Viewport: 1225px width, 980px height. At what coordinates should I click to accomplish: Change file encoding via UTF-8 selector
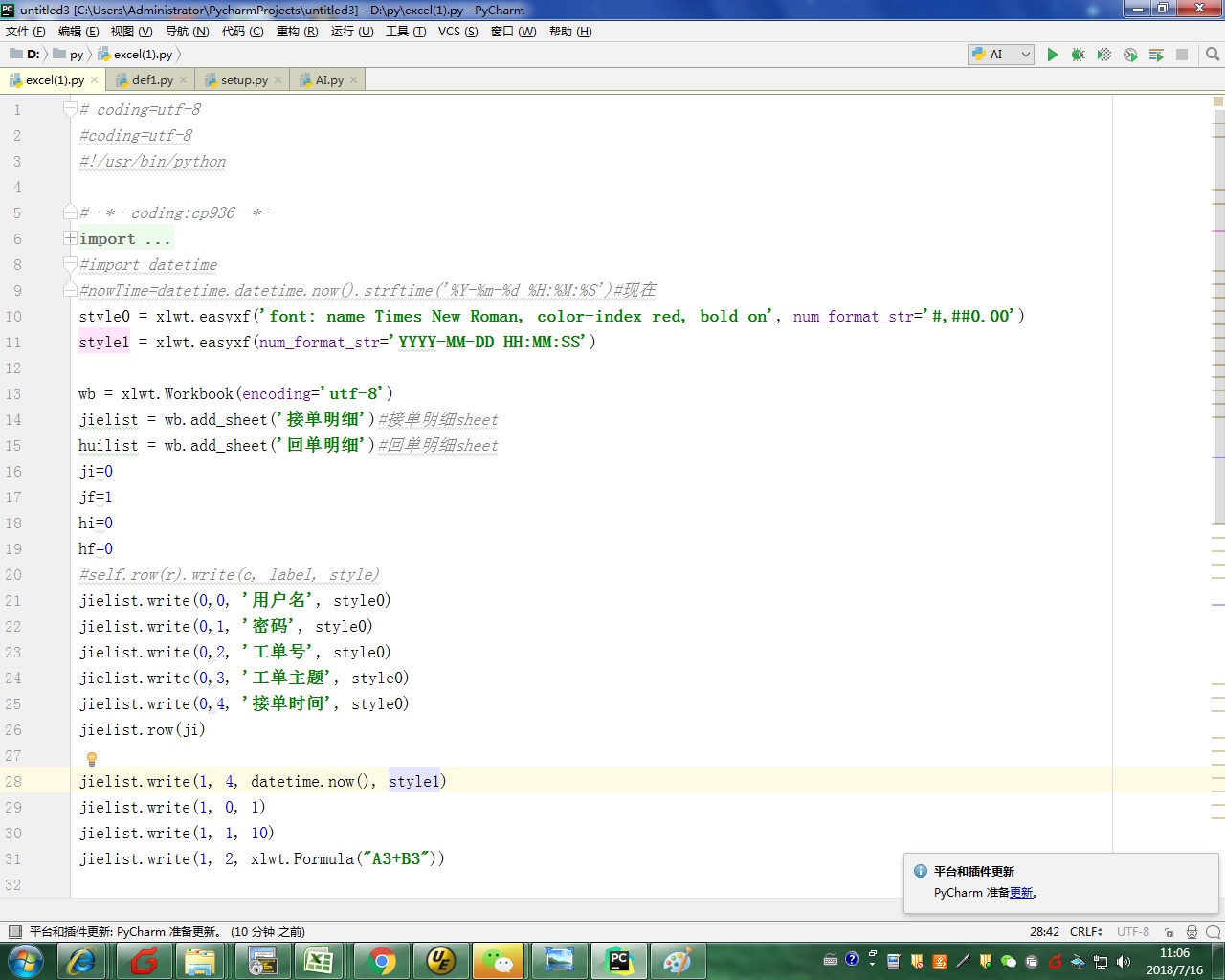pyautogui.click(x=1133, y=931)
